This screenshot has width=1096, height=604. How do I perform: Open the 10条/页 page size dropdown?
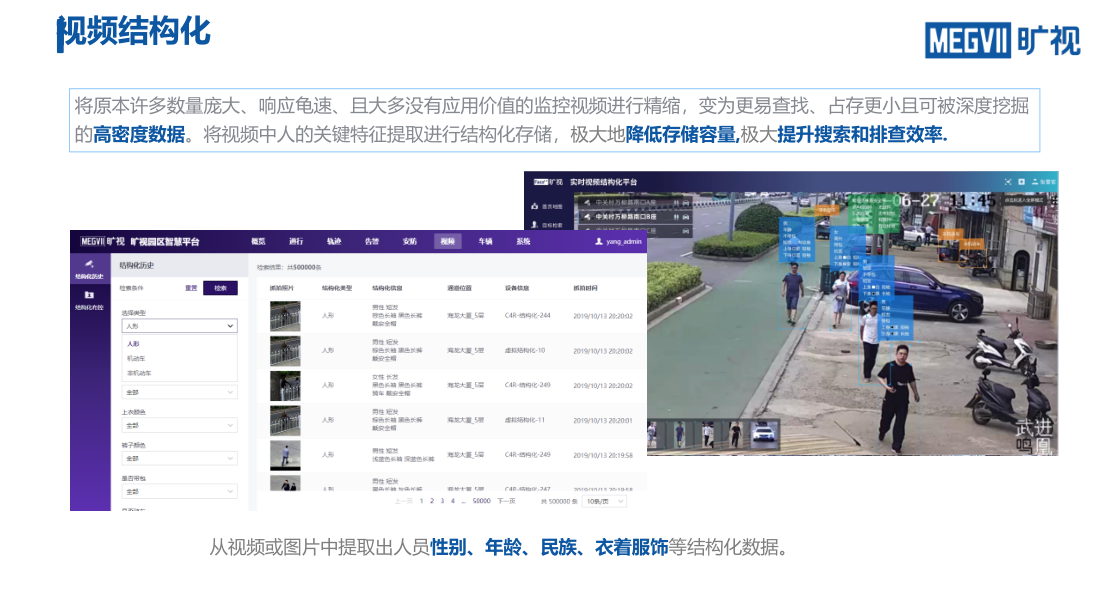point(604,501)
